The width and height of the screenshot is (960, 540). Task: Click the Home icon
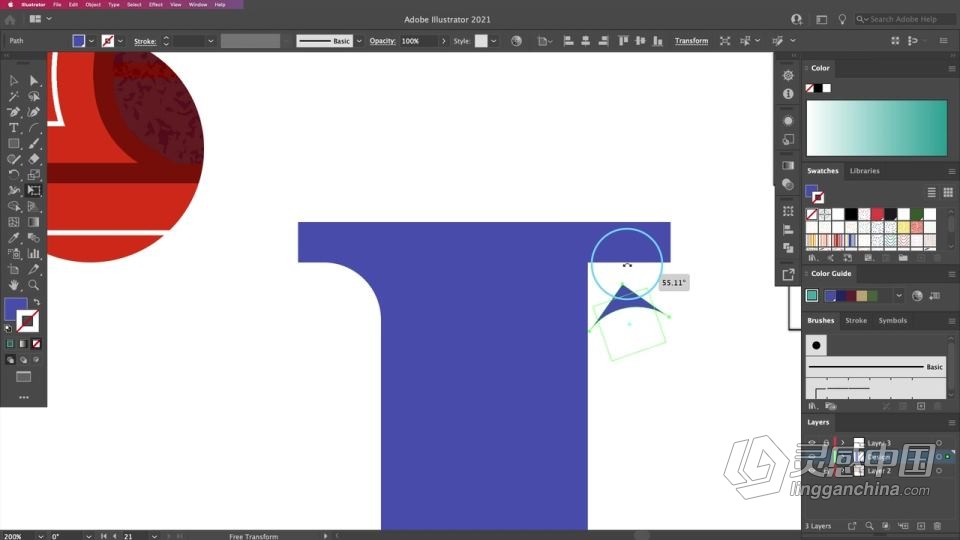click(x=10, y=20)
